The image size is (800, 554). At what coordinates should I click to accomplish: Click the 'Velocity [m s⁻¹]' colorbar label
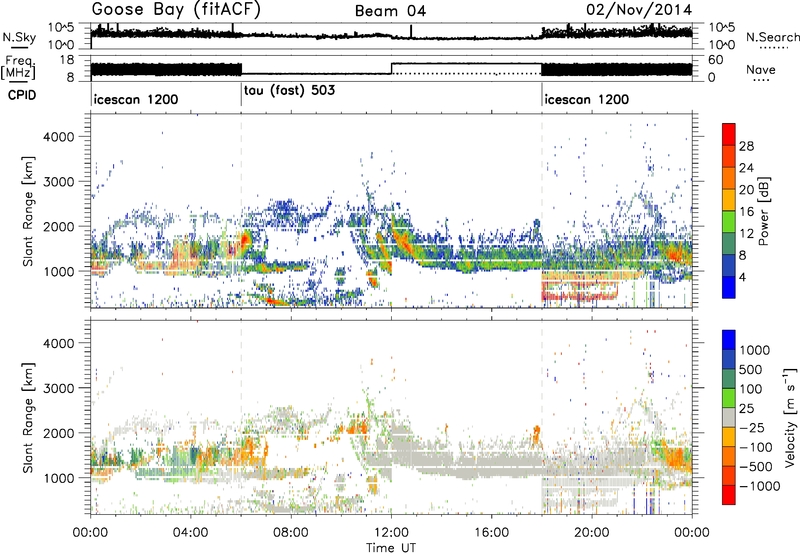click(x=790, y=417)
